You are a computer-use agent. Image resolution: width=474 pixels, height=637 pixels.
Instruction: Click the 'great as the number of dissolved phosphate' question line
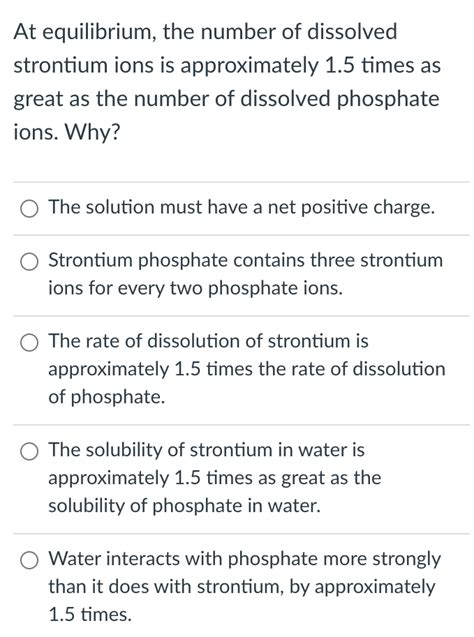(226, 99)
